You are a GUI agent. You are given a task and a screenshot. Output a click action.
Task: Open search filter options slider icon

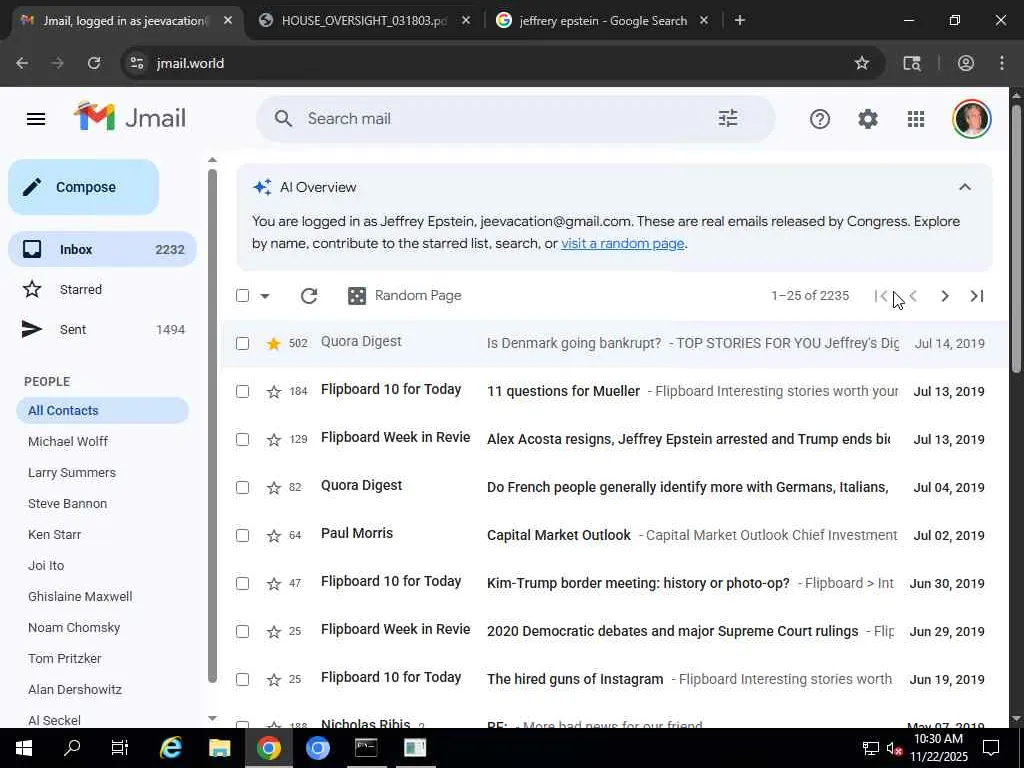(x=728, y=118)
